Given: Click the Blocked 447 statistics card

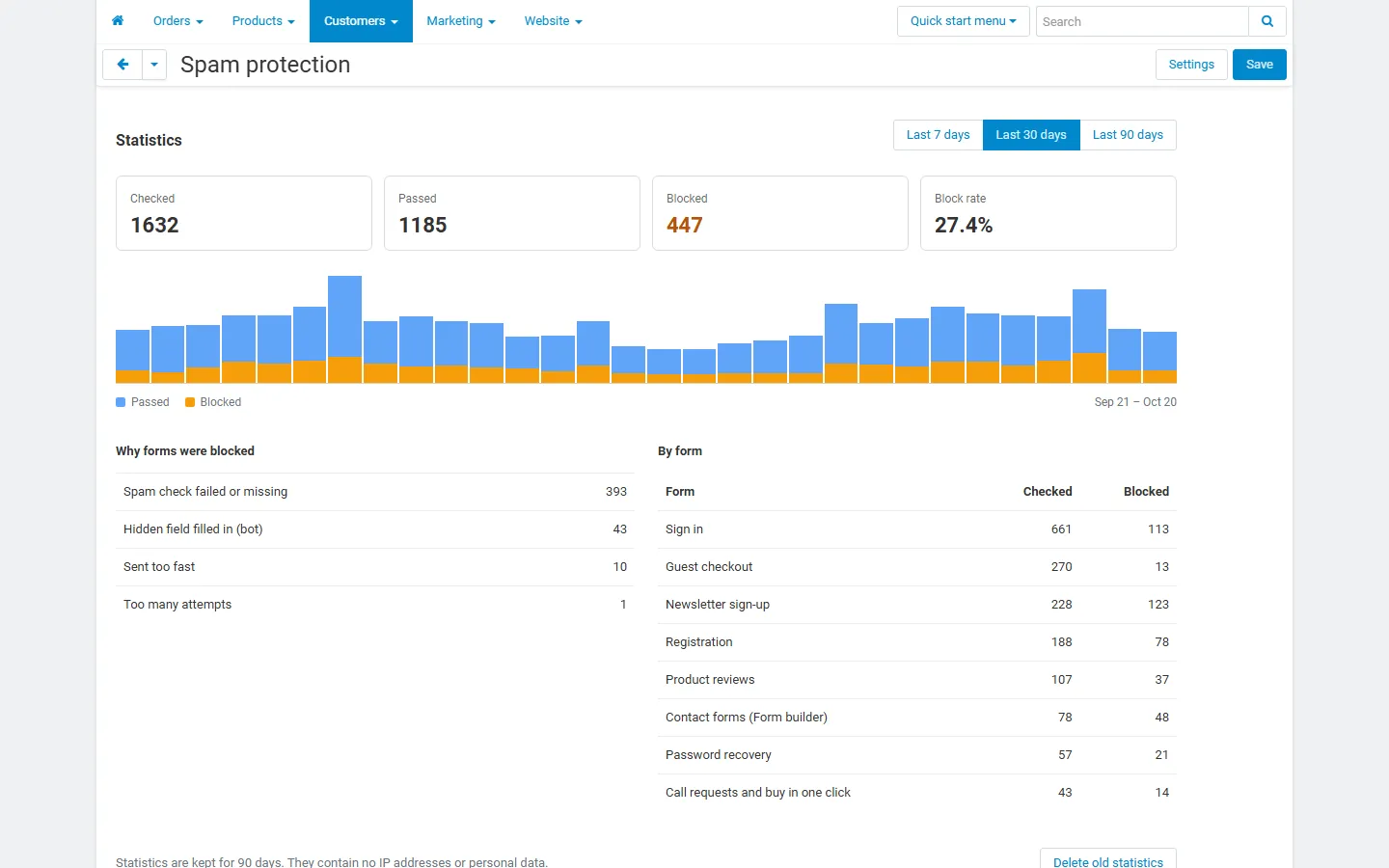Looking at the screenshot, I should [780, 213].
